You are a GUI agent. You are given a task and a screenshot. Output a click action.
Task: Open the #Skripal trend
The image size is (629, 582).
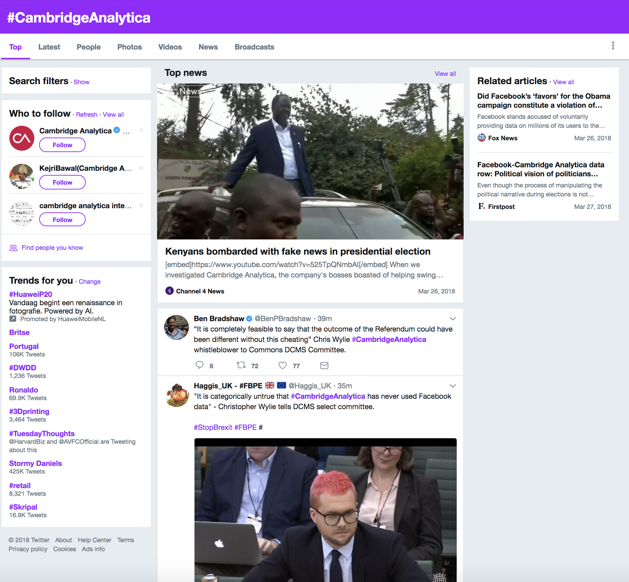[23, 507]
